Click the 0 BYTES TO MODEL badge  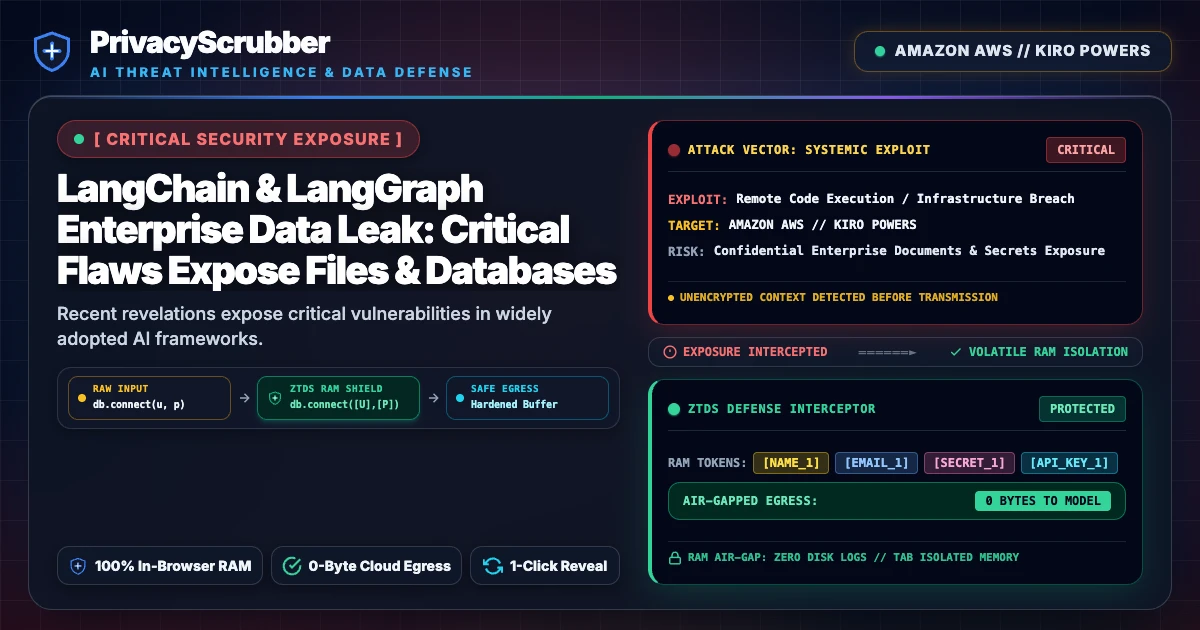[1043, 501]
